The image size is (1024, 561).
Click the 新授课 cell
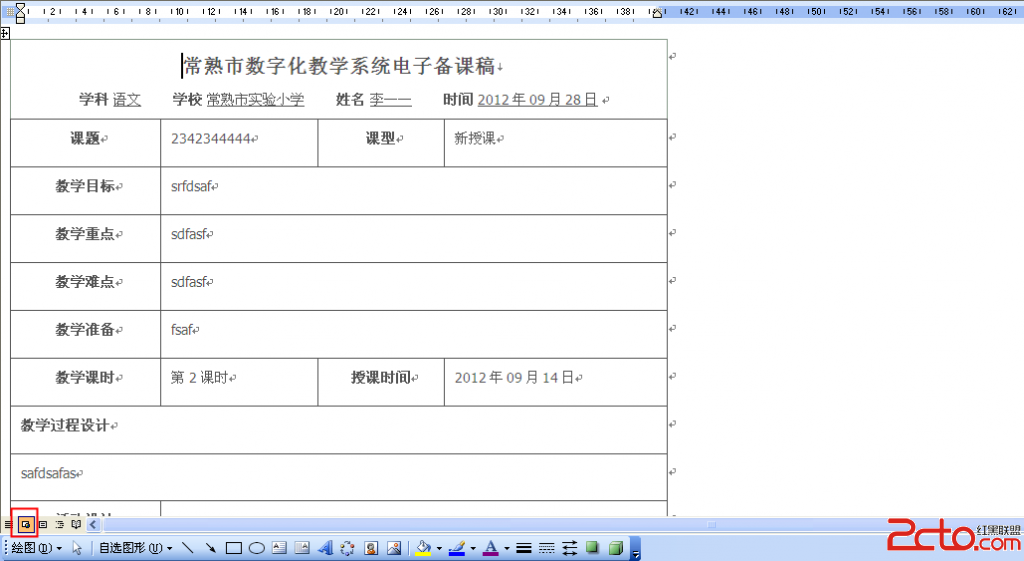pyautogui.click(x=556, y=142)
